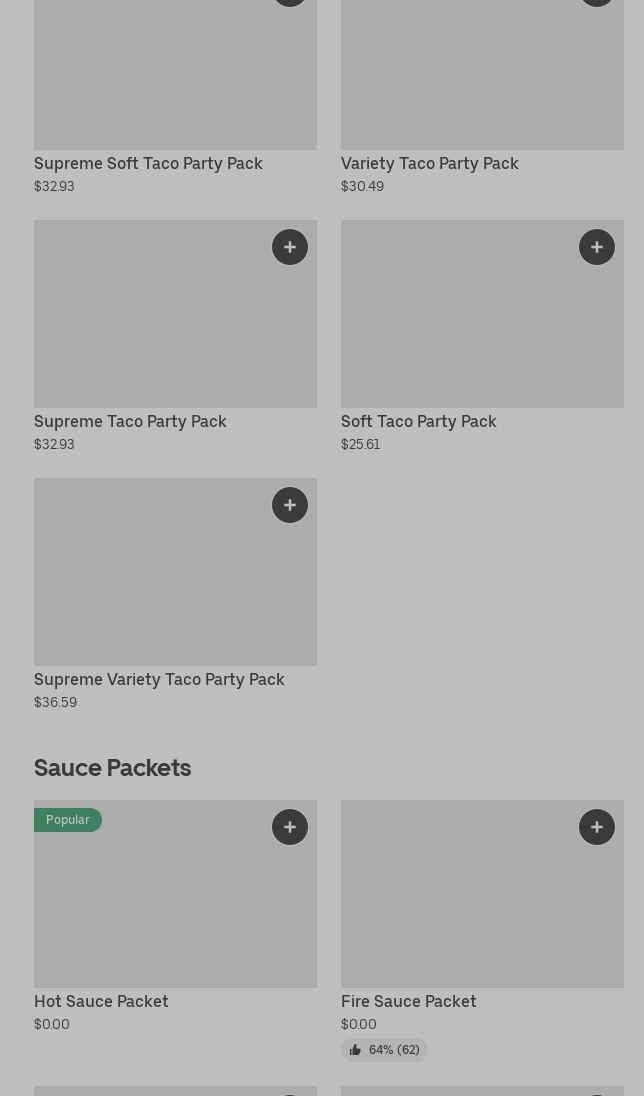644x1096 pixels.
Task: Open Variety Taco Party Pack title
Action: pos(429,163)
